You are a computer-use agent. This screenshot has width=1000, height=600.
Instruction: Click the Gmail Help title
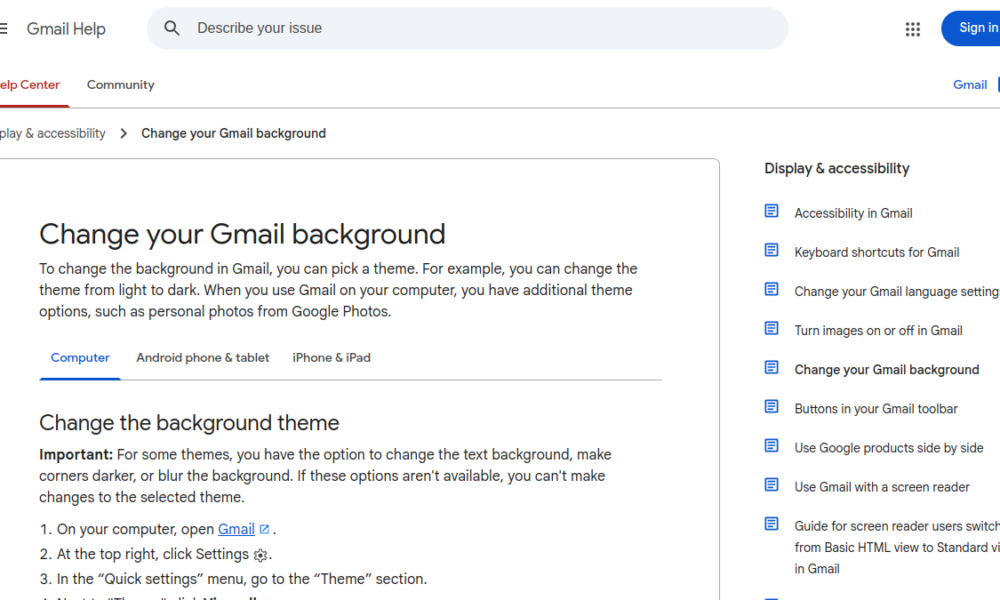coord(66,29)
